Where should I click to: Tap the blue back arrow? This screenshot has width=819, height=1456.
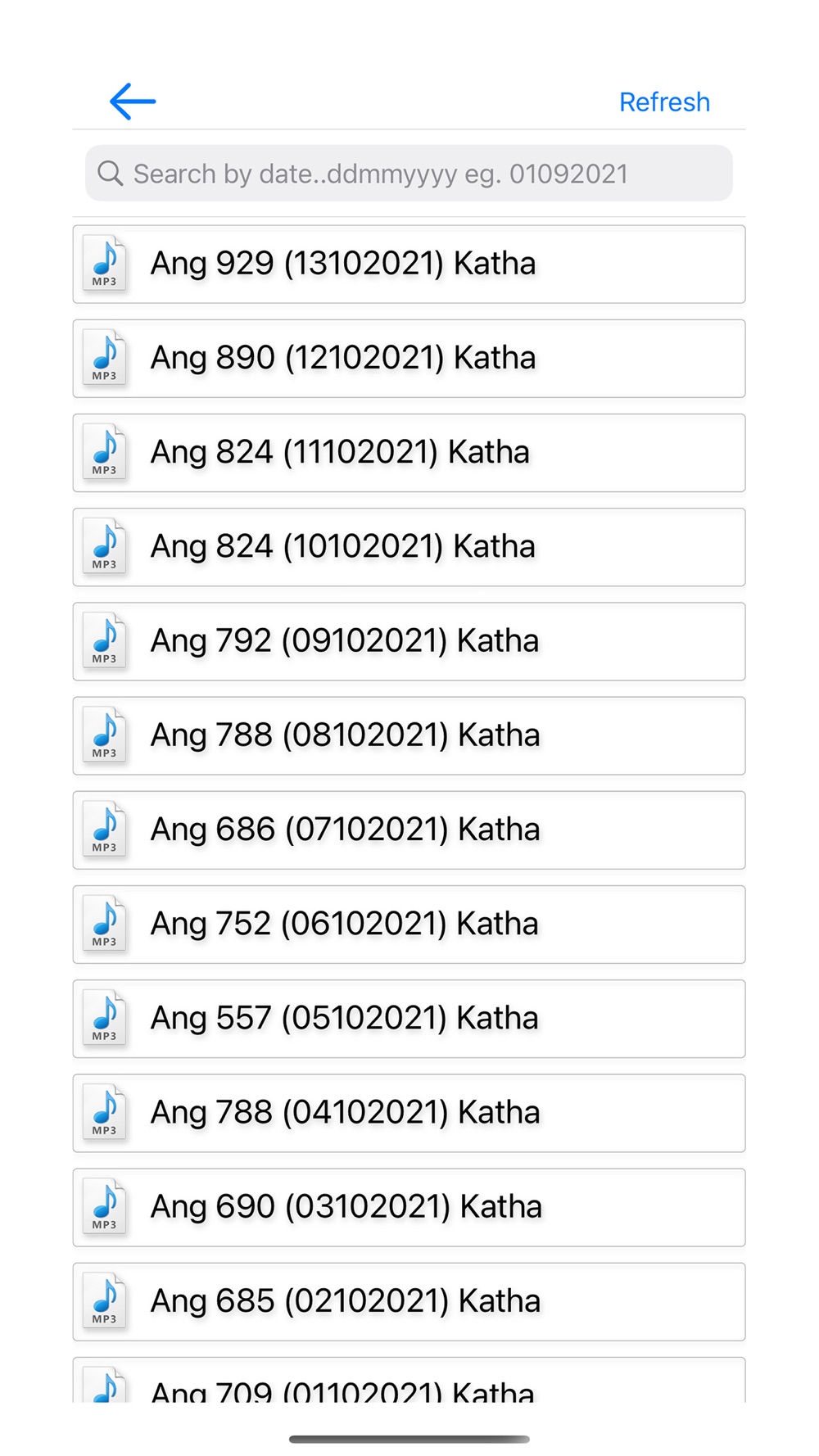coord(133,102)
